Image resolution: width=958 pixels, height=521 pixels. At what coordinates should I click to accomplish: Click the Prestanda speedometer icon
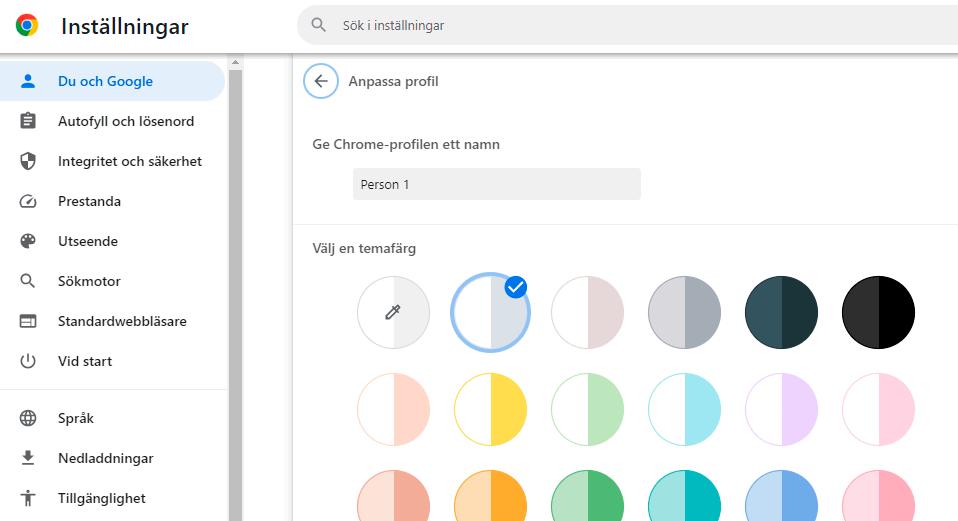(x=28, y=201)
